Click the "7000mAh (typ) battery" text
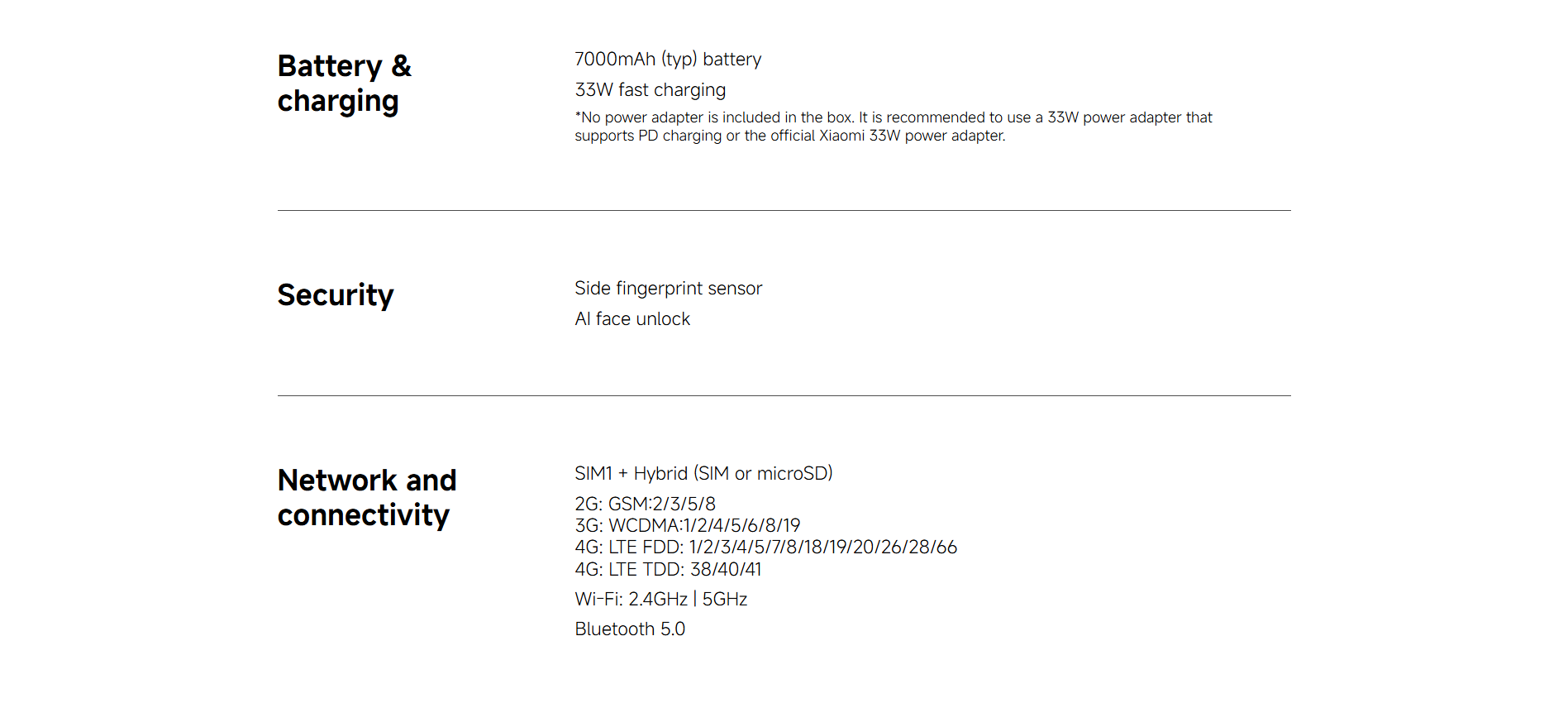 click(x=667, y=60)
